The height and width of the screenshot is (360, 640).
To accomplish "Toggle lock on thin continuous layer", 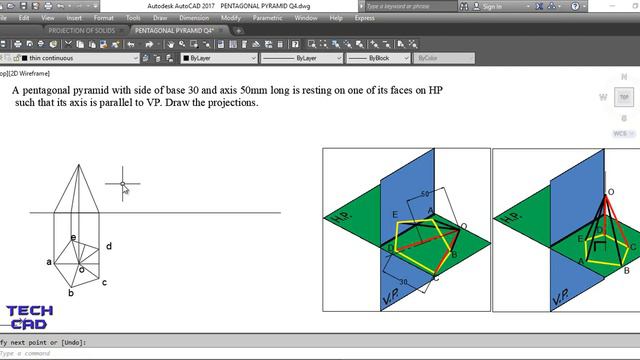I will pyautogui.click(x=17, y=58).
